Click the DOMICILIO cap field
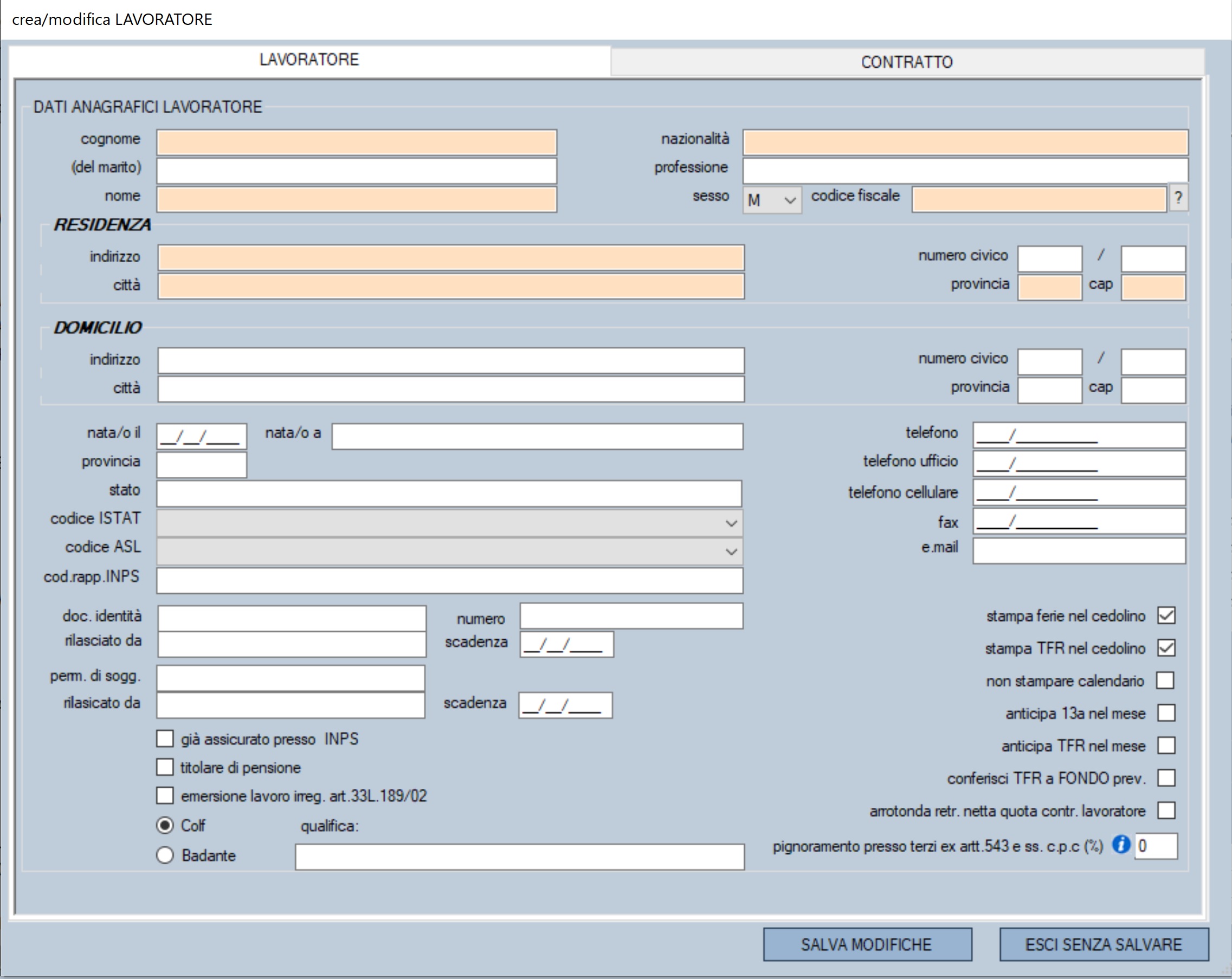The image size is (1232, 979). coord(1153,390)
